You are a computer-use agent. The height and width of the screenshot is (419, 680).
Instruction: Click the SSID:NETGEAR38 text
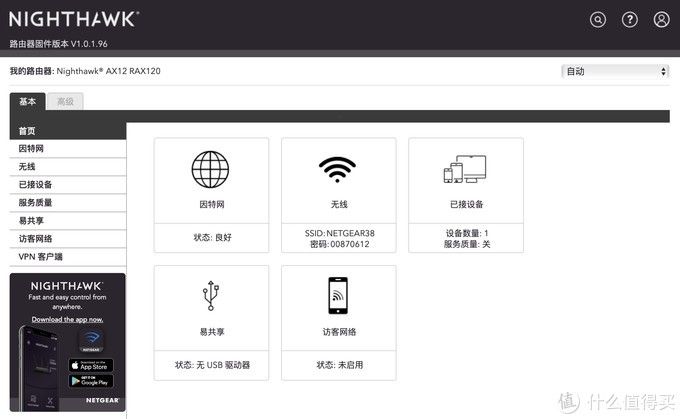point(340,233)
